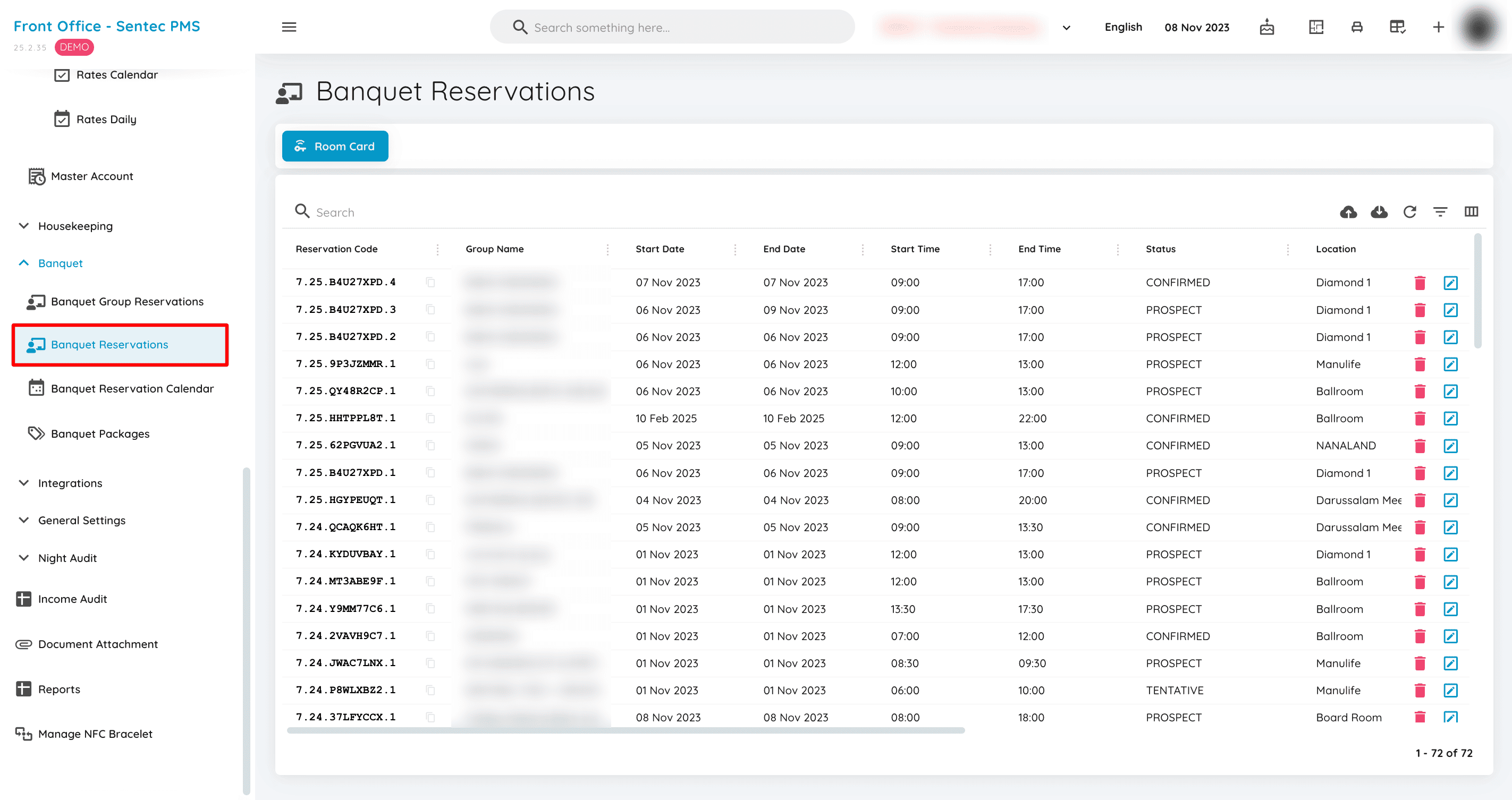Delete reservation 7.24.P8WLXBZ2.1

(1420, 691)
